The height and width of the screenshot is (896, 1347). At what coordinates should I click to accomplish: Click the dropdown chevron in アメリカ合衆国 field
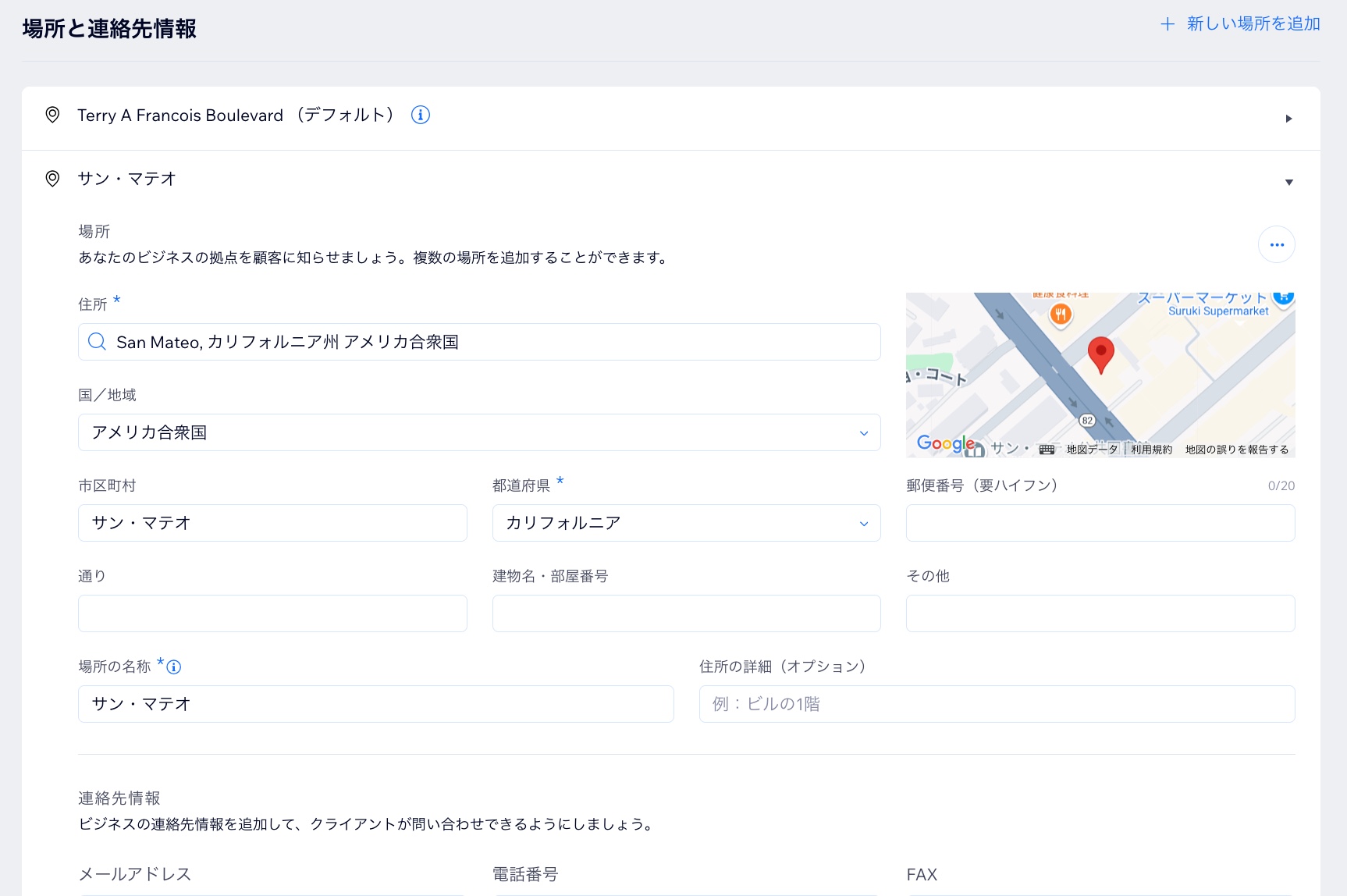pyautogui.click(x=864, y=433)
